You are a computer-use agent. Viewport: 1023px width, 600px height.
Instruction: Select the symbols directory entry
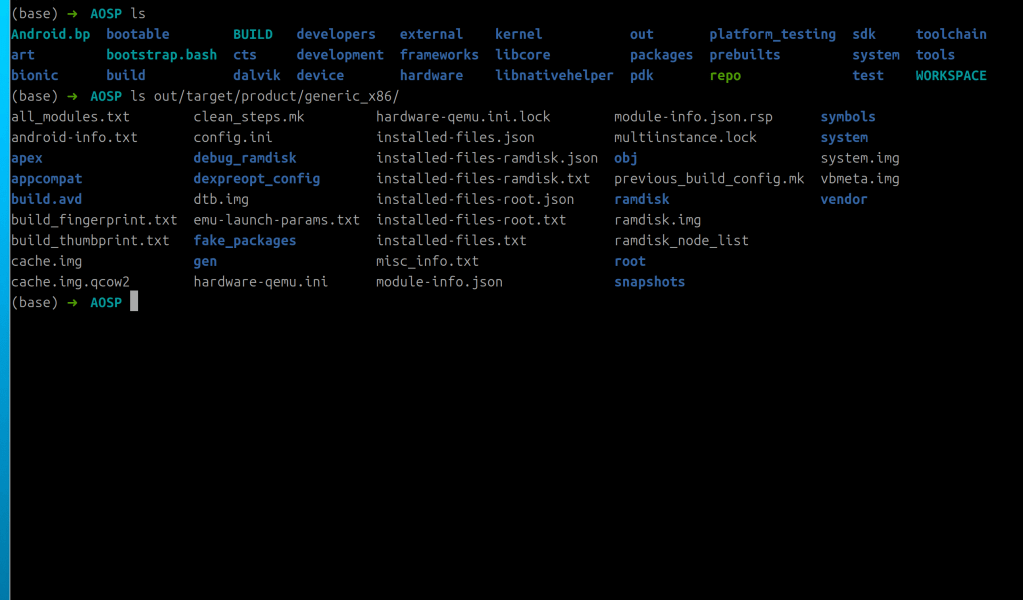click(847, 117)
